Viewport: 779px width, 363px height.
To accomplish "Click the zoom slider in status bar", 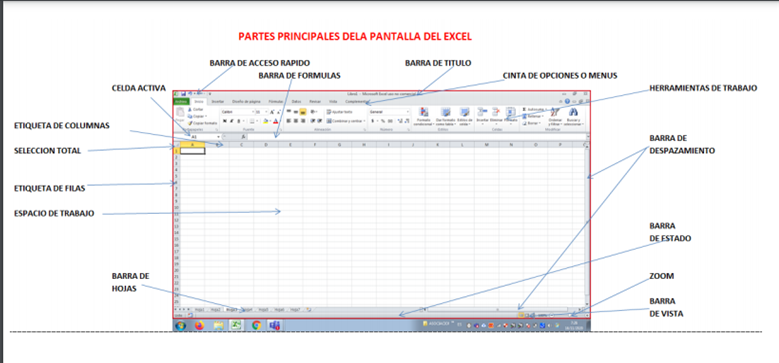I will coord(569,315).
